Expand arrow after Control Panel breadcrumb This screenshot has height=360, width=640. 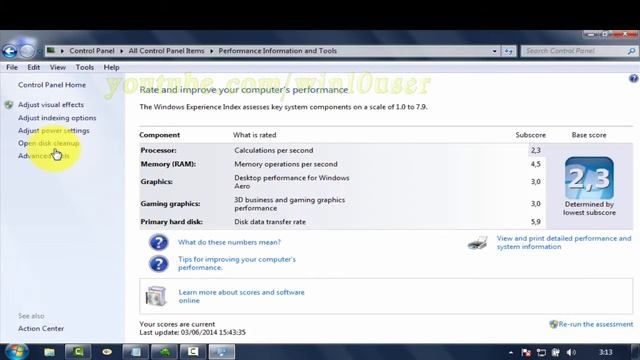coord(122,51)
